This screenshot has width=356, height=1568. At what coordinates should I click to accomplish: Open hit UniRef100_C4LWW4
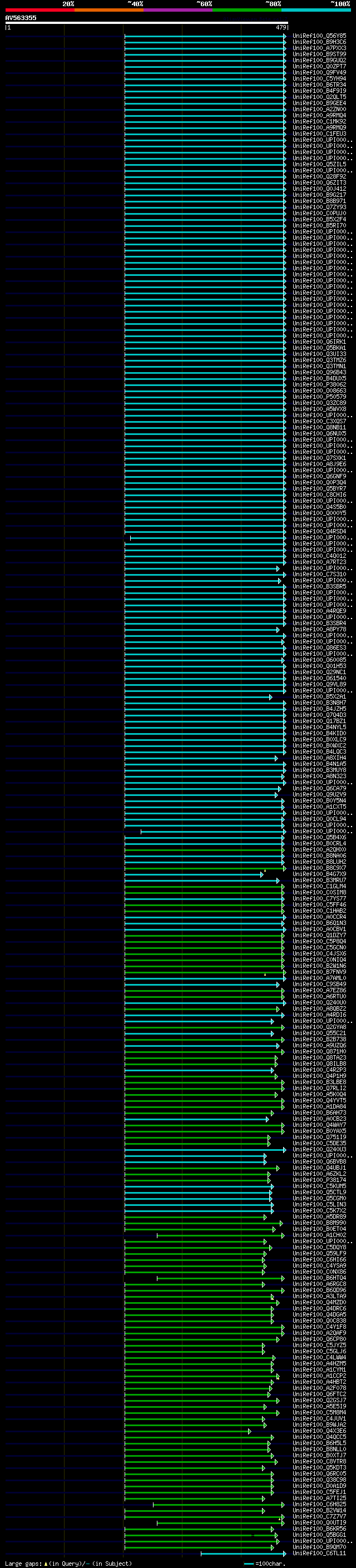(319, 1358)
